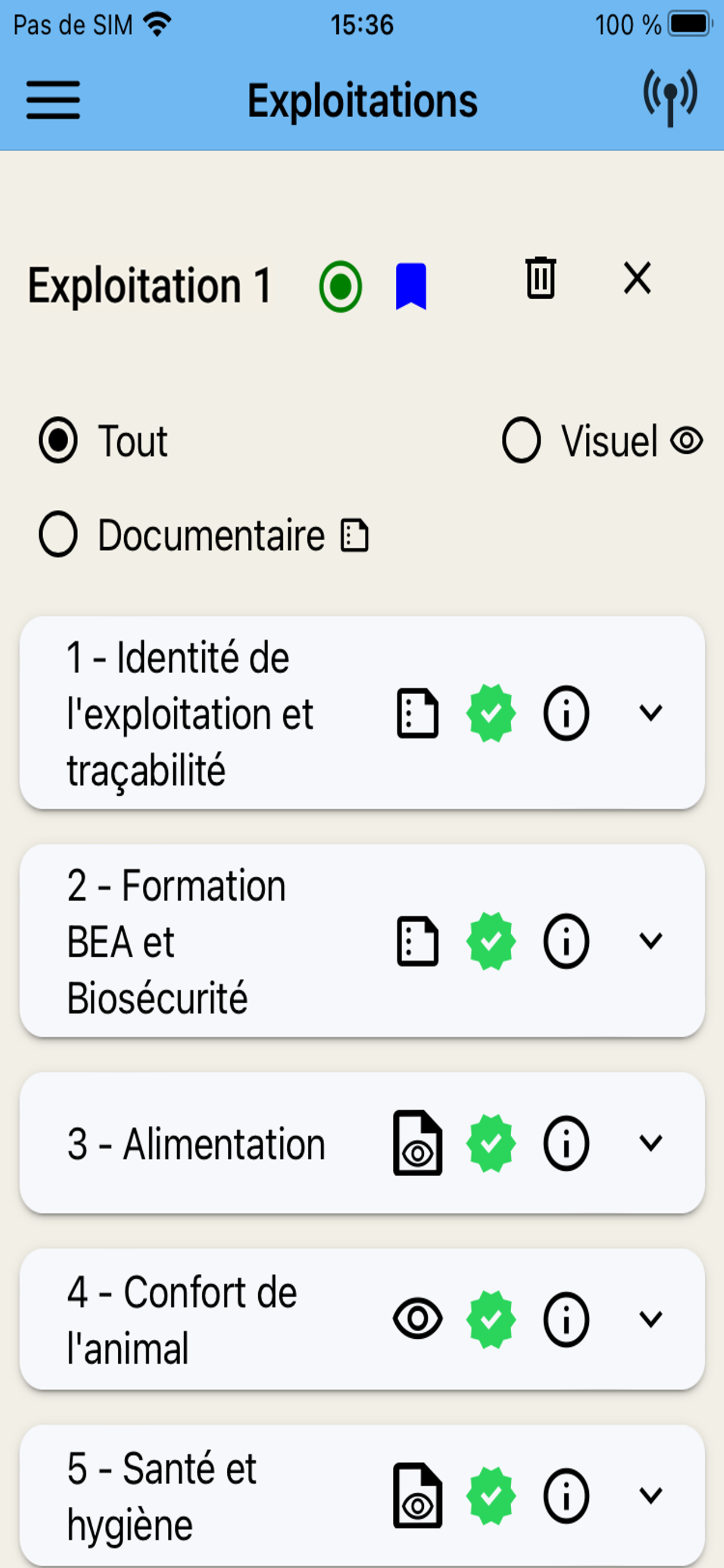The height and width of the screenshot is (1568, 724).
Task: Tap the green status circle indicator
Action: coord(340,286)
